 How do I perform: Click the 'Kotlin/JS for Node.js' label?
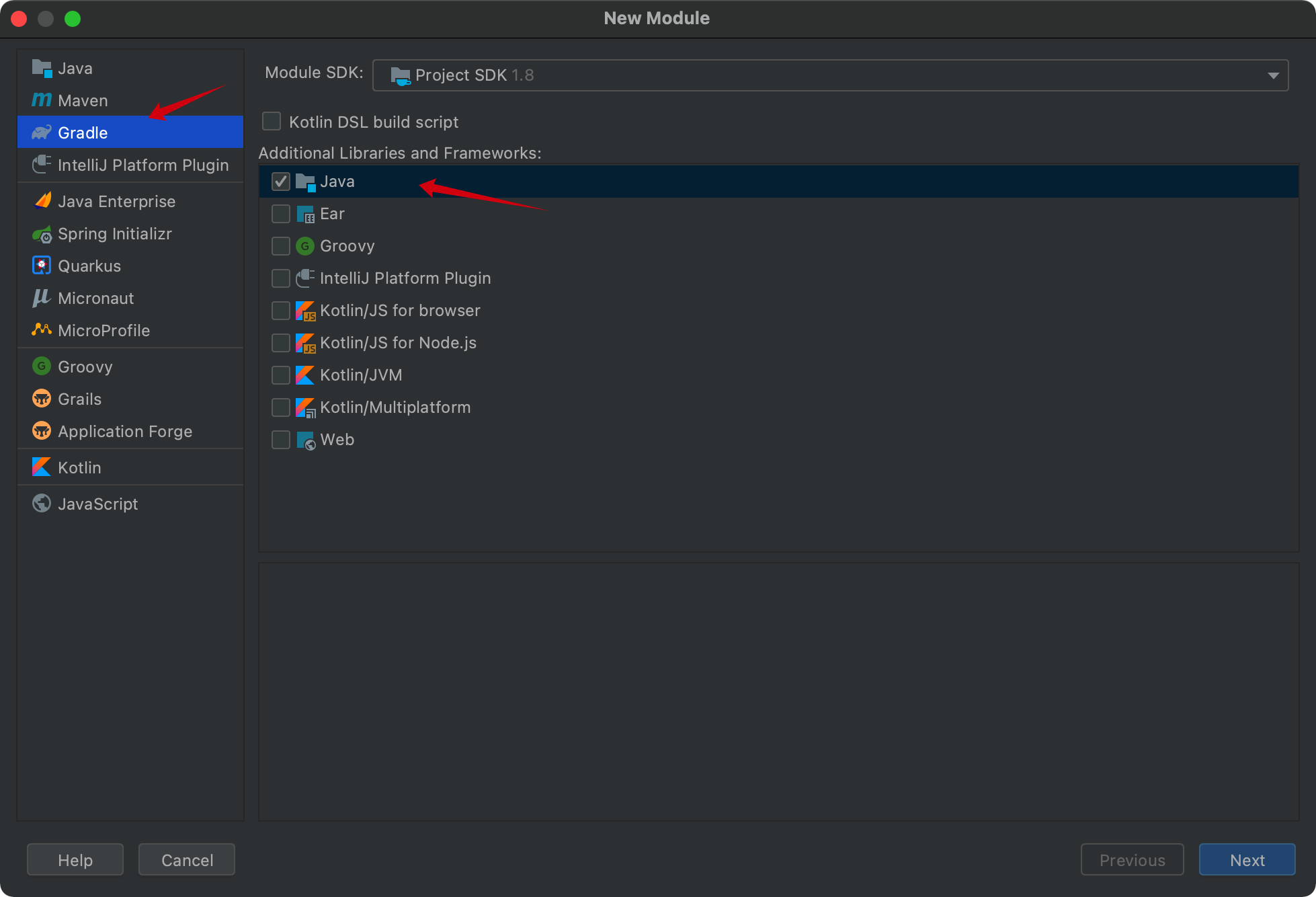[399, 343]
